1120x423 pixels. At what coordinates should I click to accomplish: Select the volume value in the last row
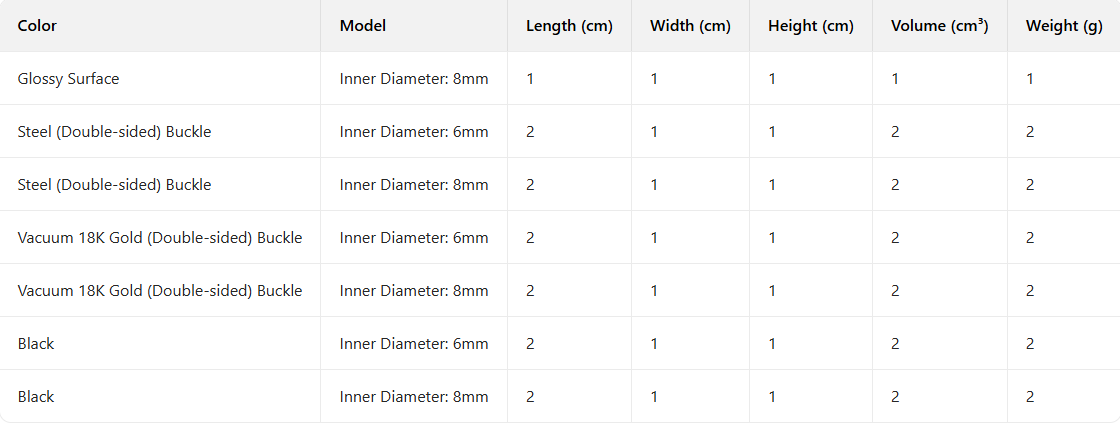895,396
